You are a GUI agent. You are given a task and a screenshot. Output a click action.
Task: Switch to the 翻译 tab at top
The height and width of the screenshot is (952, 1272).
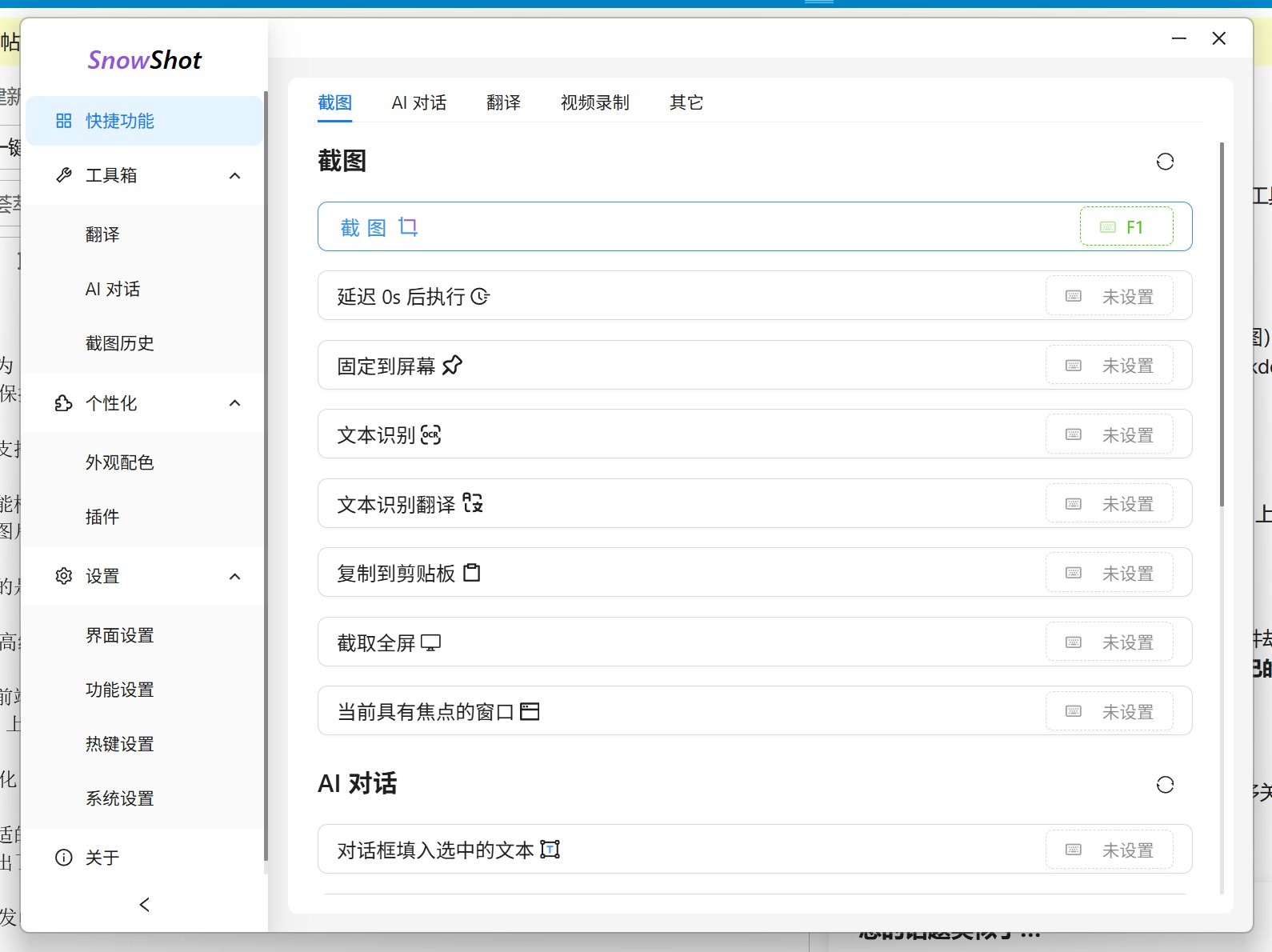click(504, 102)
